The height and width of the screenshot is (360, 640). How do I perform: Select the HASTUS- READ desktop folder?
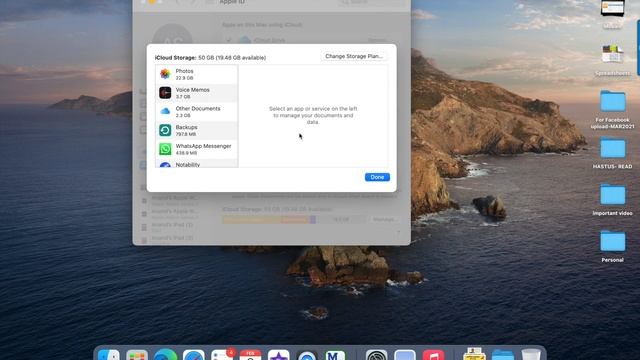pos(612,153)
